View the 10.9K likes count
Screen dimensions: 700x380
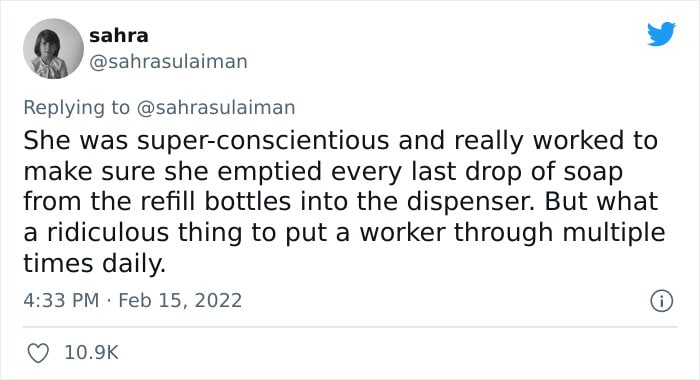coord(92,353)
